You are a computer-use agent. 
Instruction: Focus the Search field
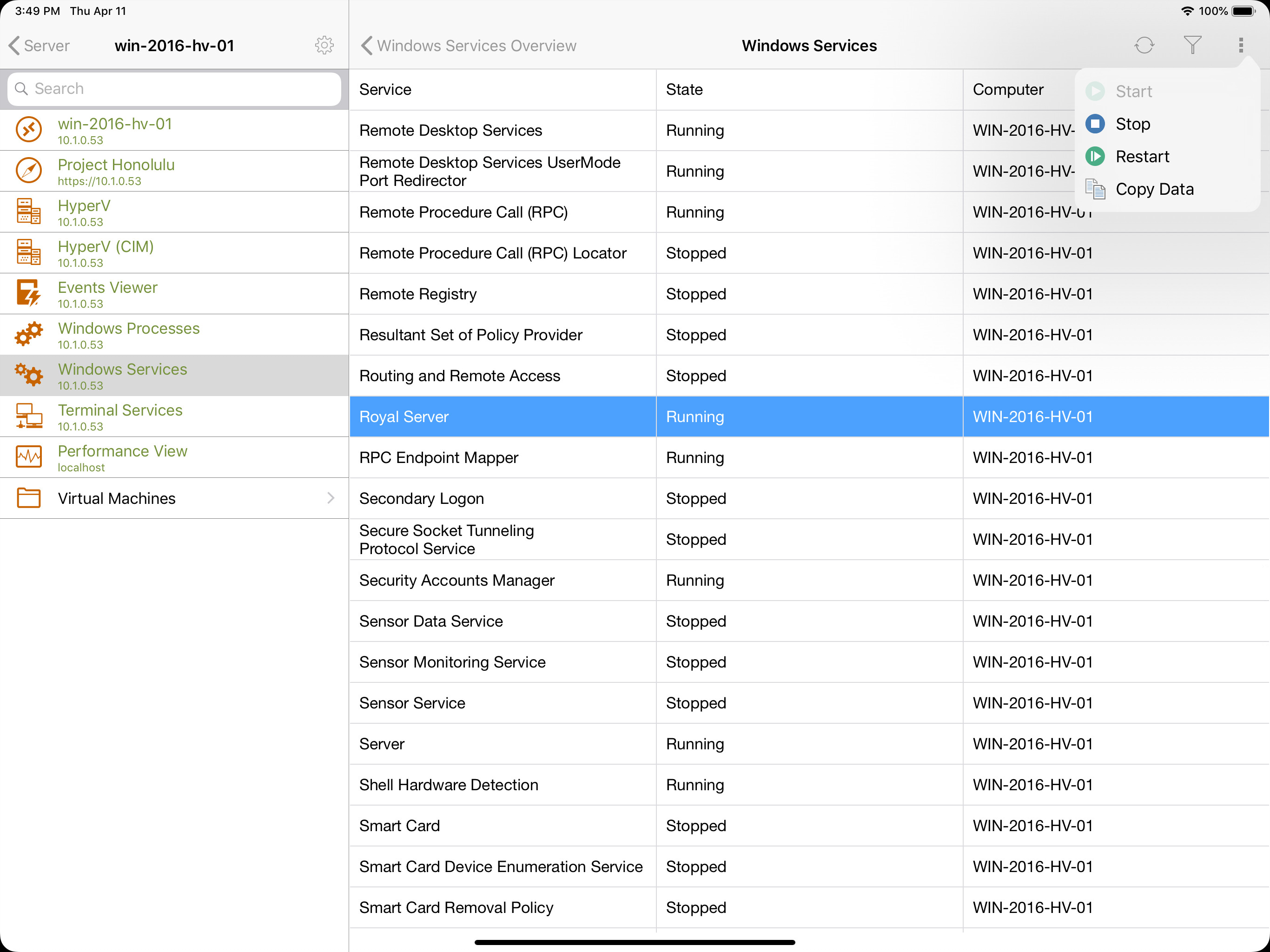click(174, 88)
